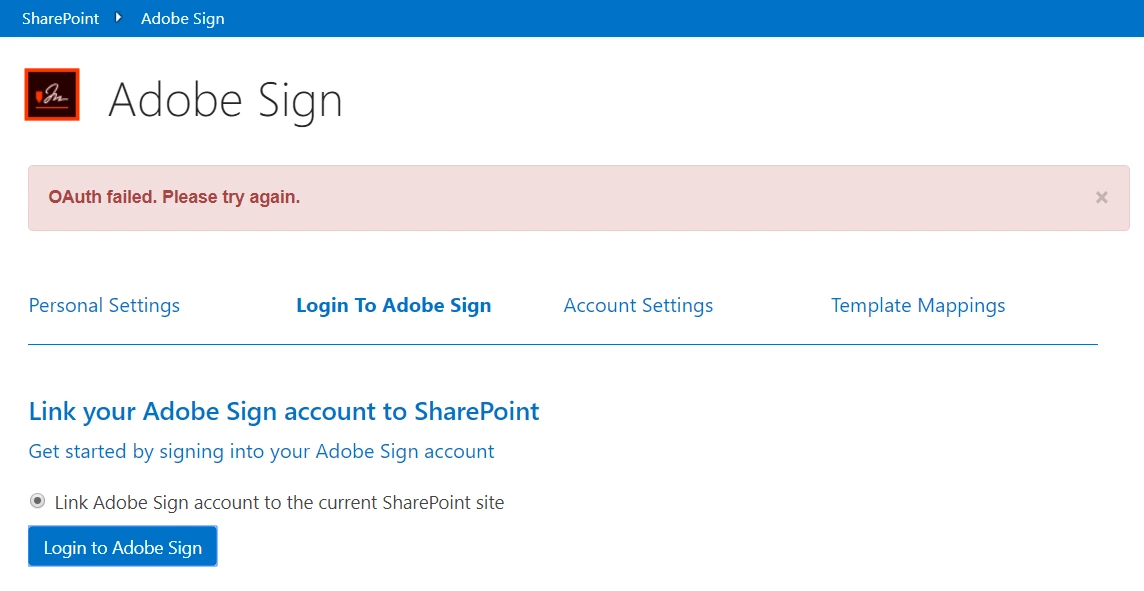
Task: Click the breadcrumb arrow after SharePoint
Action: (x=119, y=17)
